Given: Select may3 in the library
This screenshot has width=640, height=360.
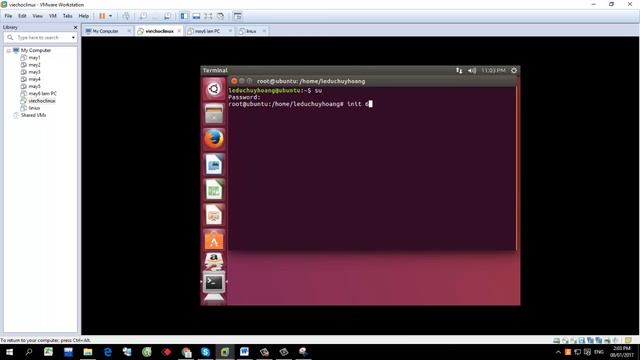Looking at the screenshot, I should coord(34,72).
